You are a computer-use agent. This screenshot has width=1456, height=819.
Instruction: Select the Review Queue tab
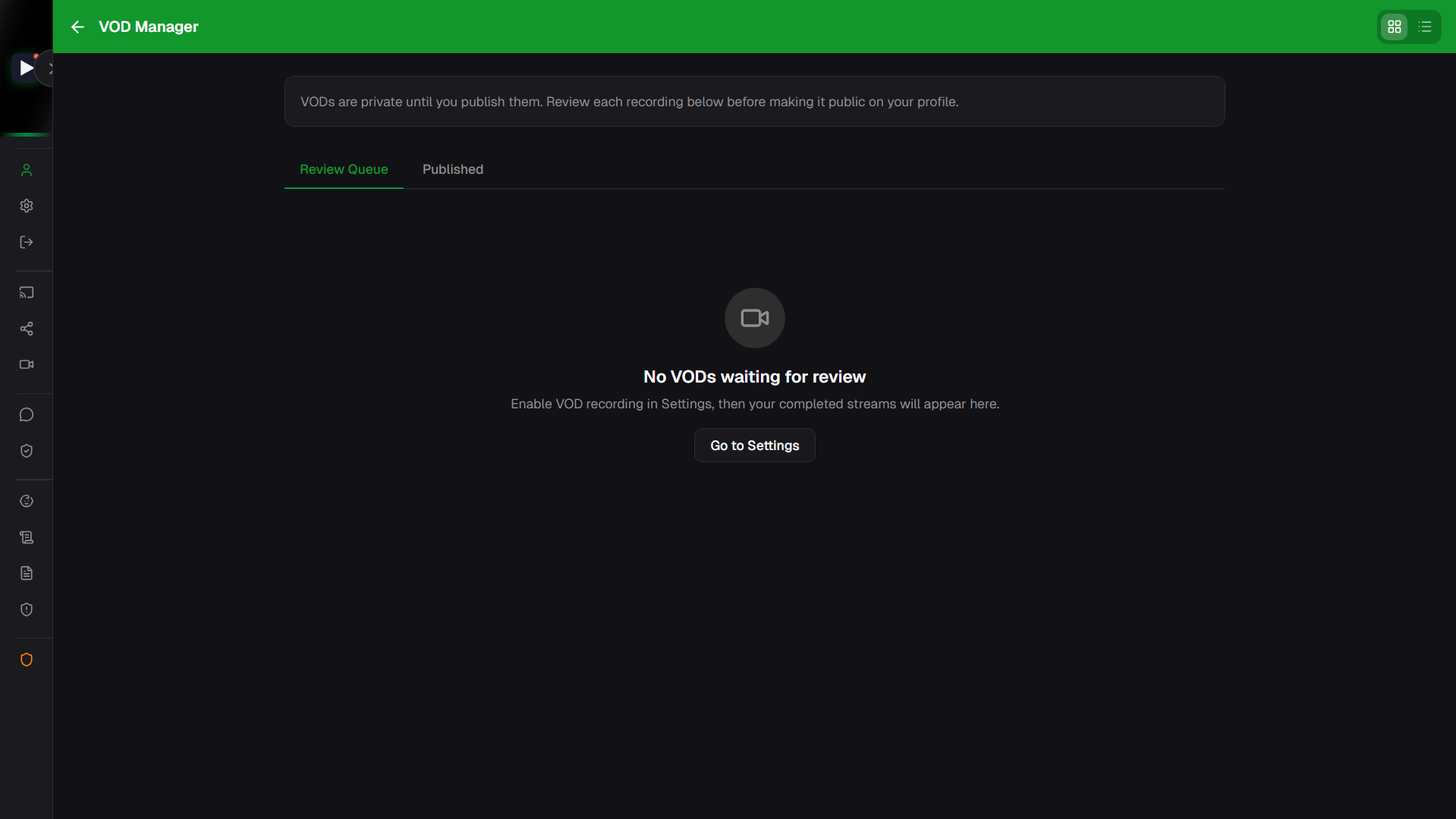point(343,169)
